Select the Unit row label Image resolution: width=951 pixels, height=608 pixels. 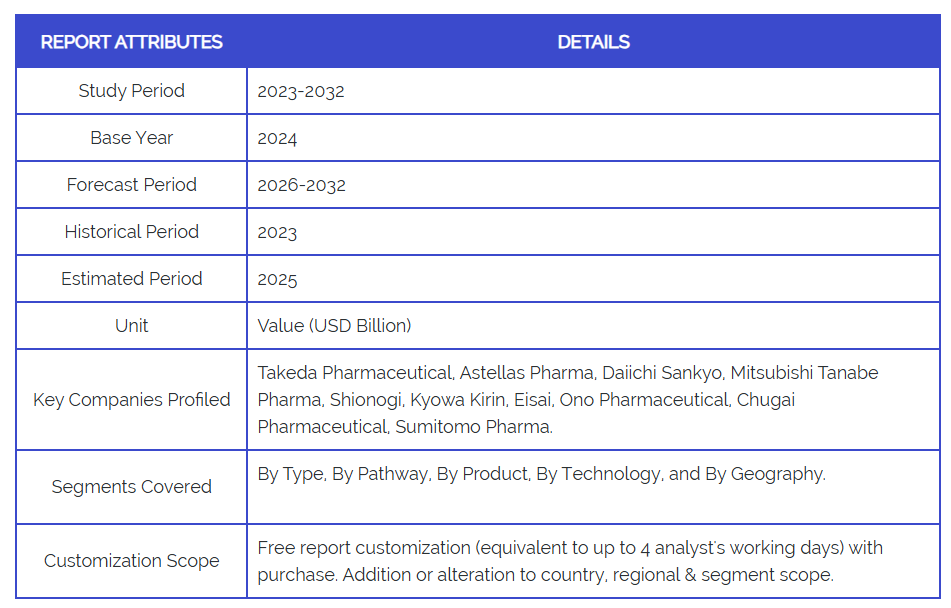(131, 326)
